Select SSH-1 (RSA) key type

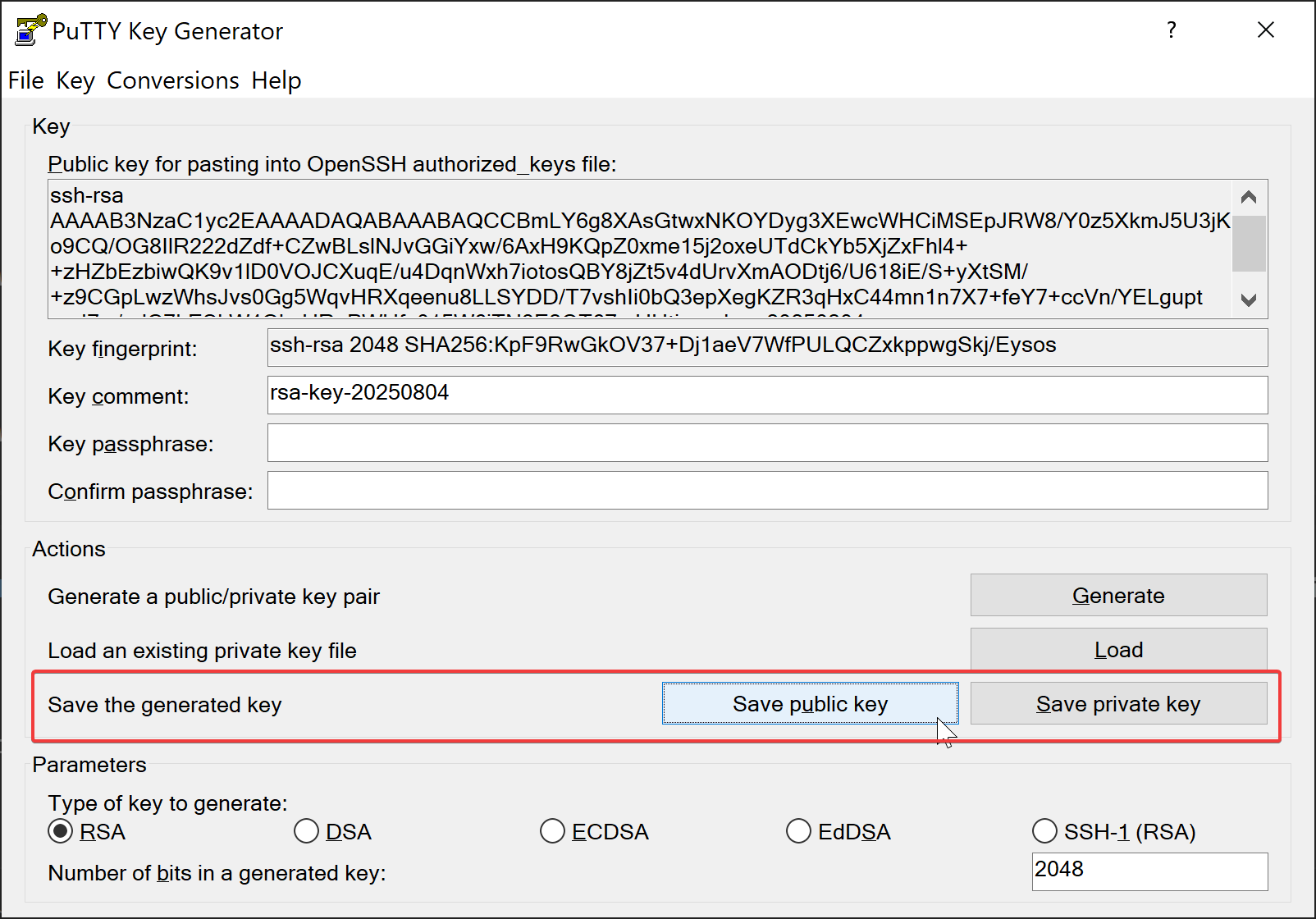[x=1045, y=831]
